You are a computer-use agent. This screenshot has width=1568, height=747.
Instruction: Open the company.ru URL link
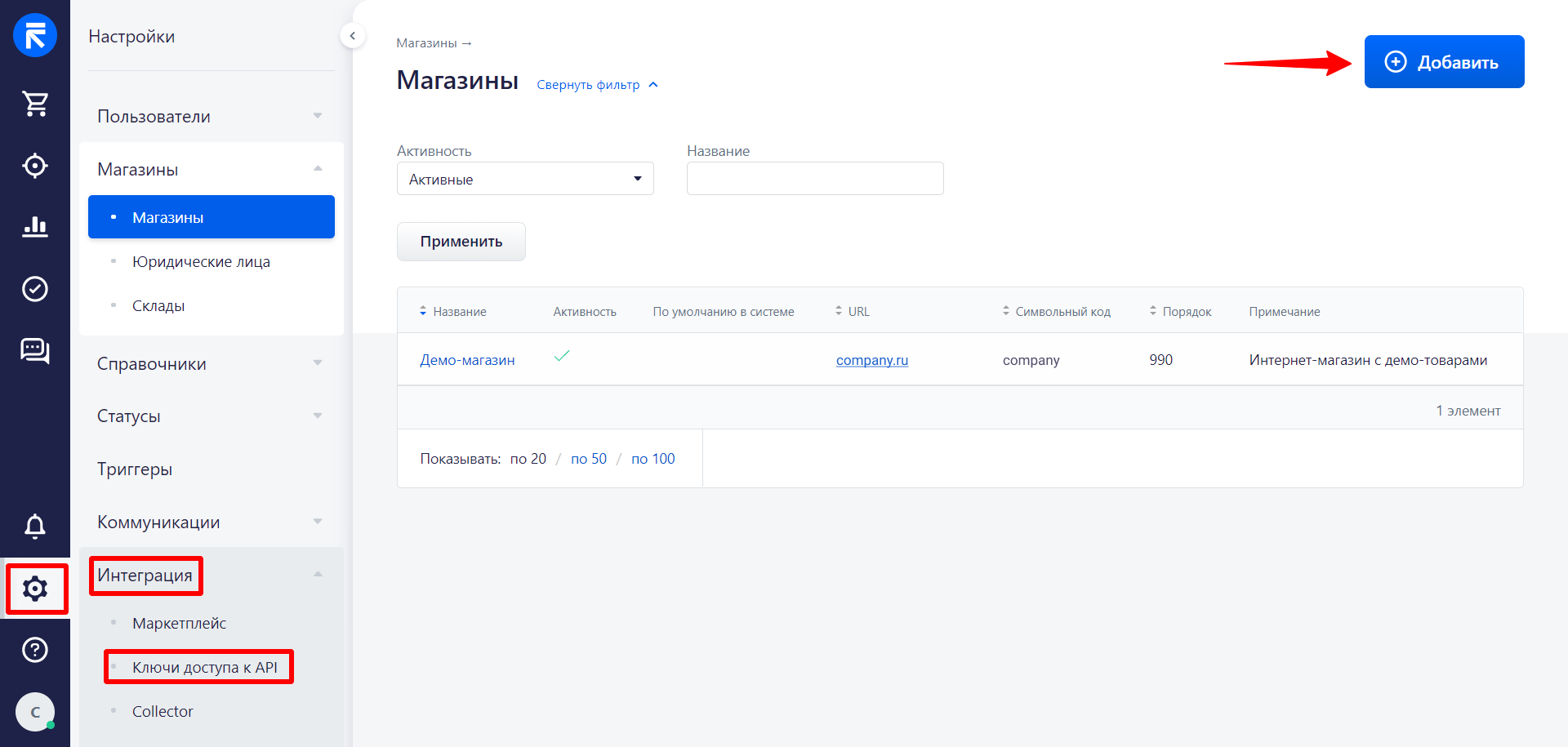tap(871, 360)
